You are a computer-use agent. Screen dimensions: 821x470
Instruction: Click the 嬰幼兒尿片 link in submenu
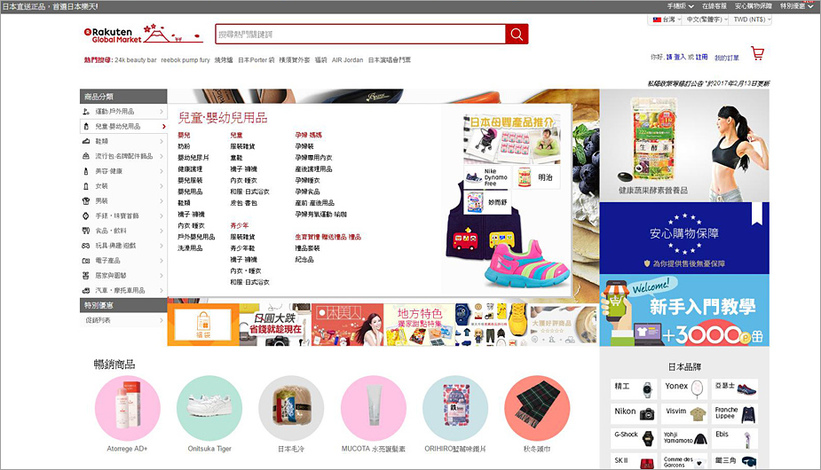pyautogui.click(x=195, y=158)
